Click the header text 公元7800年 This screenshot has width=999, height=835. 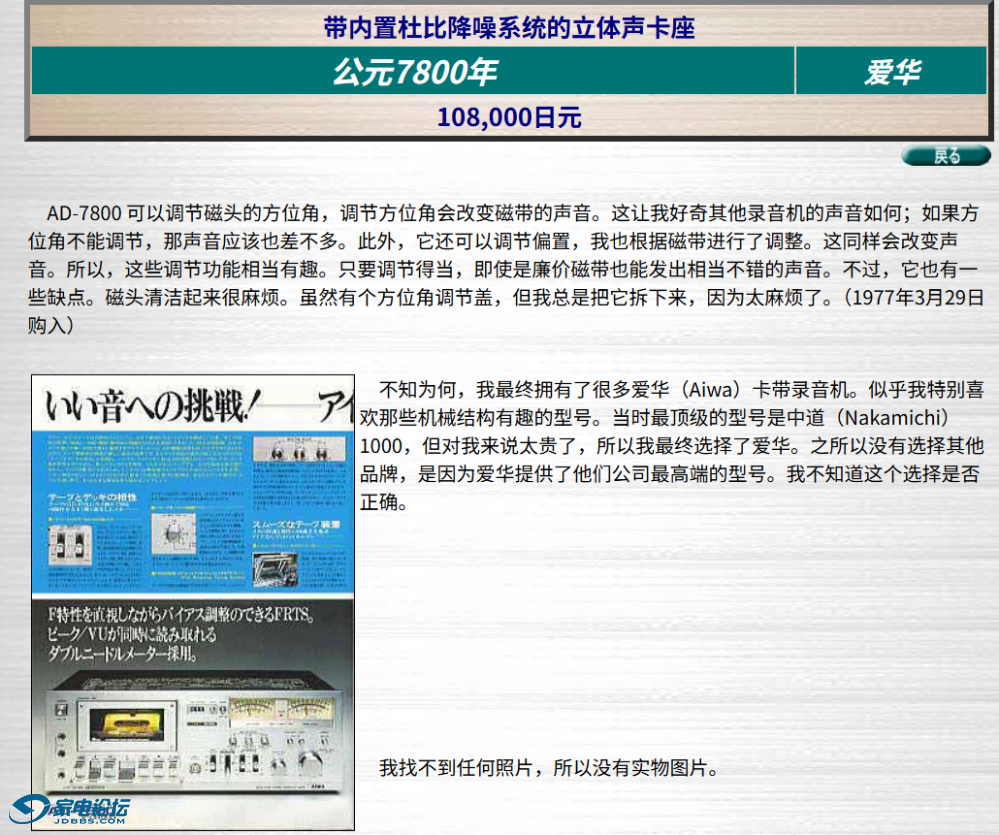pos(415,71)
